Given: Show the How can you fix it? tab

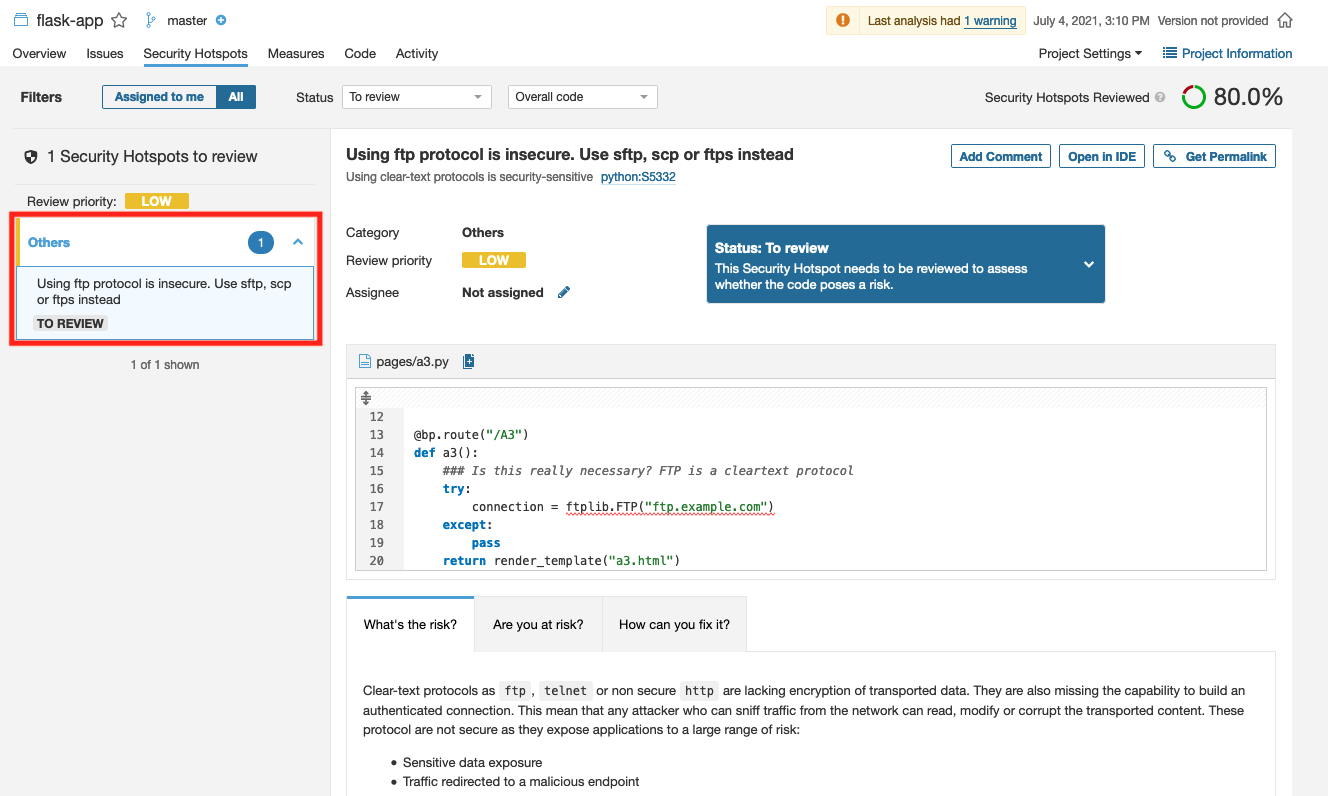Looking at the screenshot, I should point(674,624).
